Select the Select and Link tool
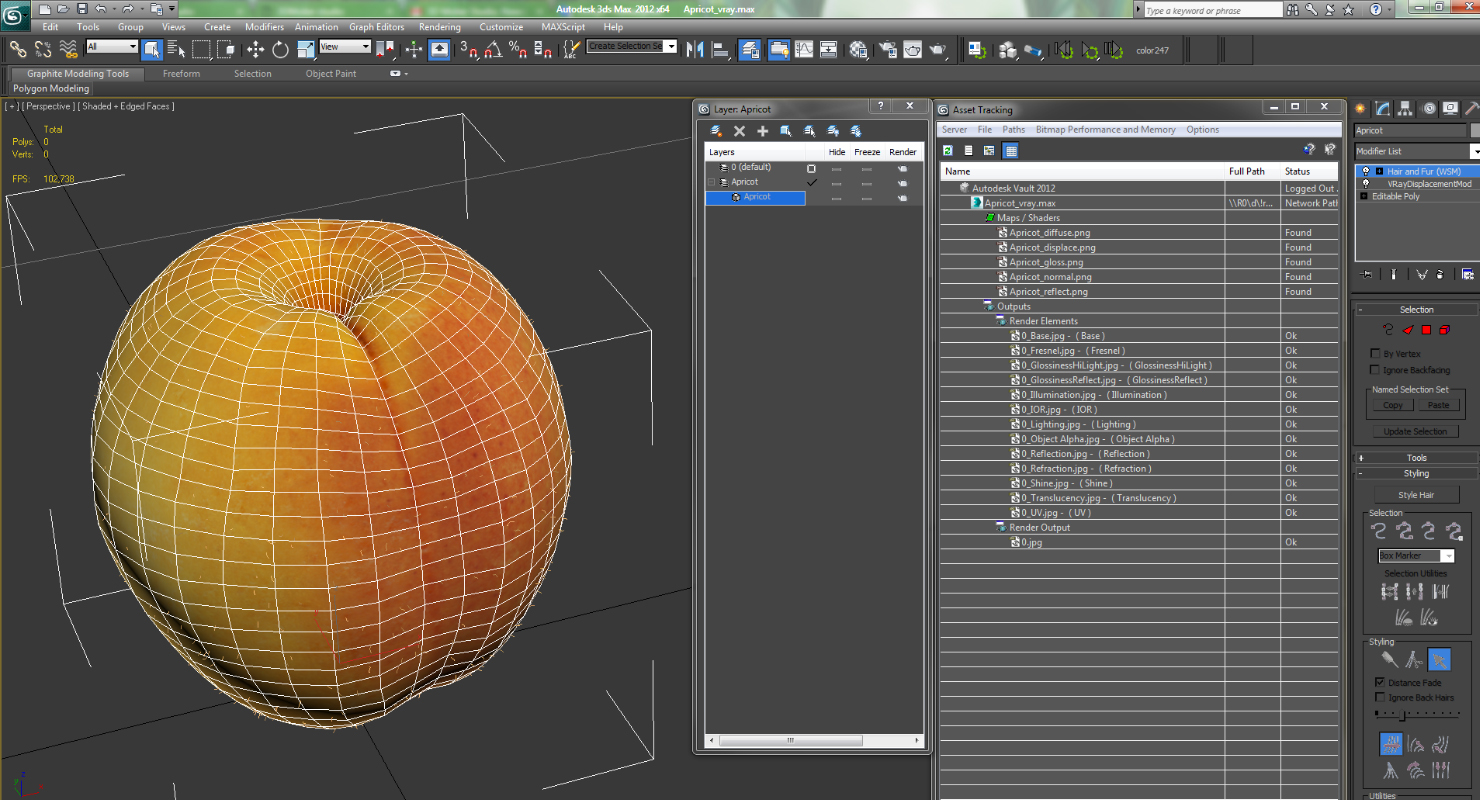 tap(18, 49)
